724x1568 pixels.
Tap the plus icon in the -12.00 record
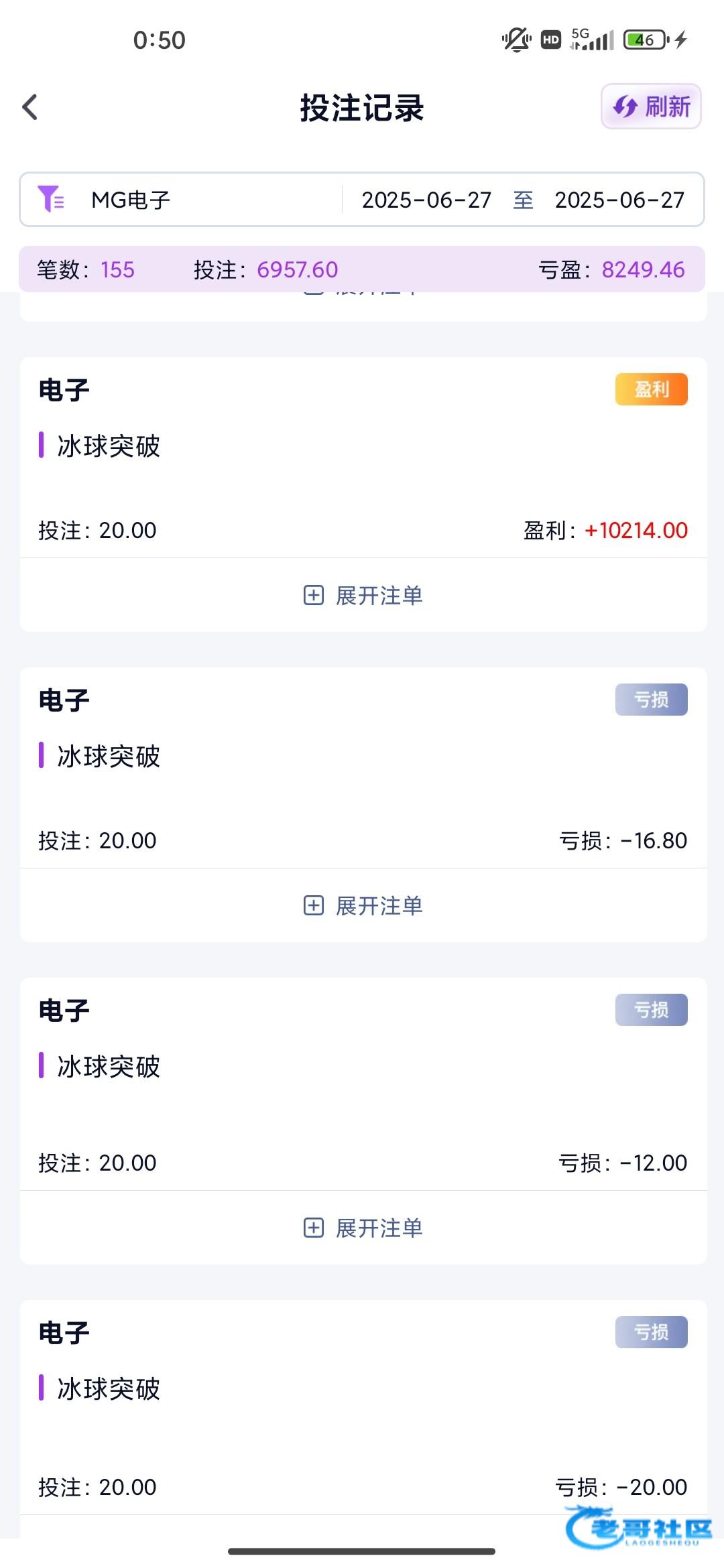pyautogui.click(x=314, y=1228)
